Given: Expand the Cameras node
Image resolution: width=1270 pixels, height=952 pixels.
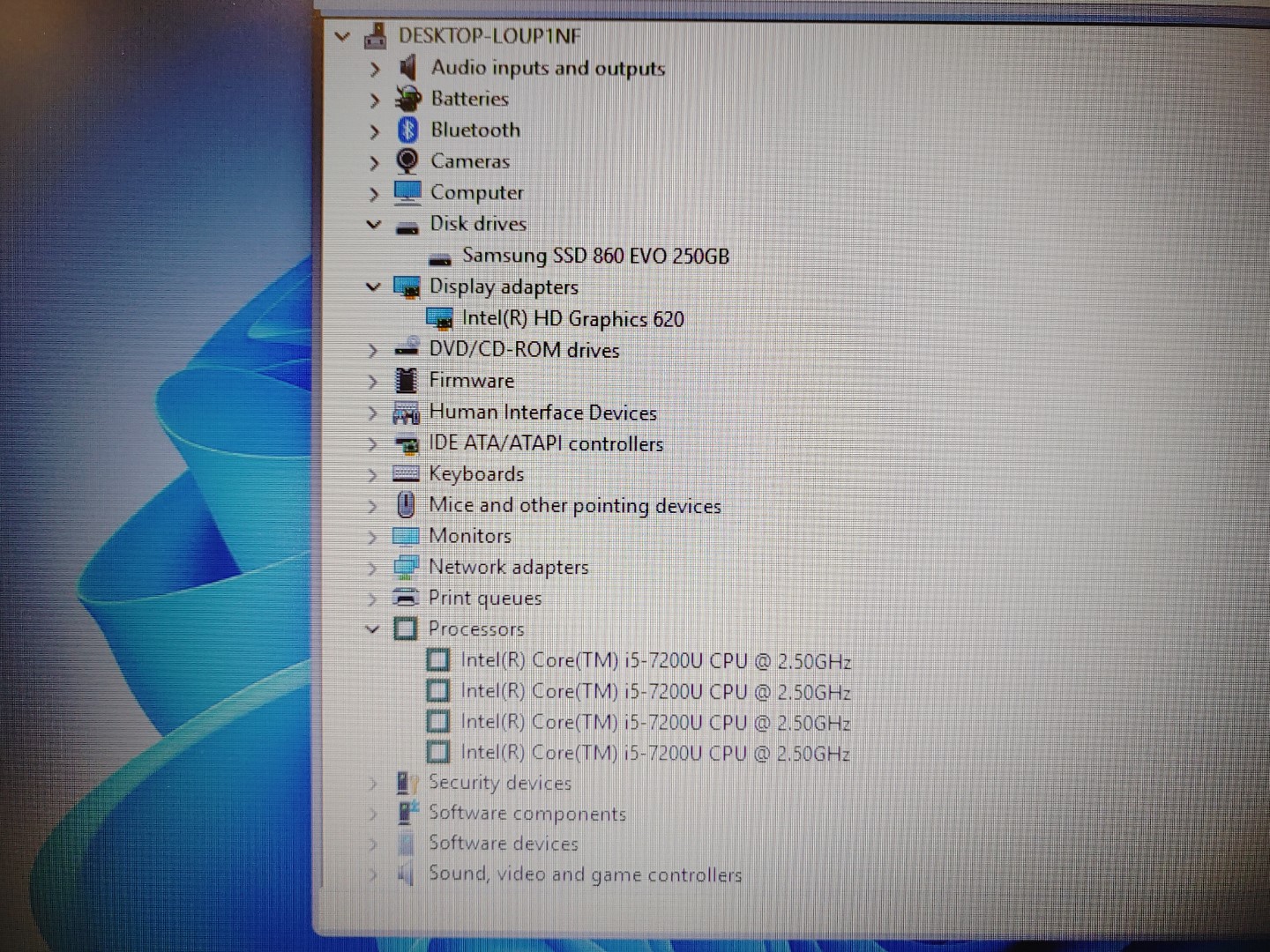Looking at the screenshot, I should pos(375,163).
